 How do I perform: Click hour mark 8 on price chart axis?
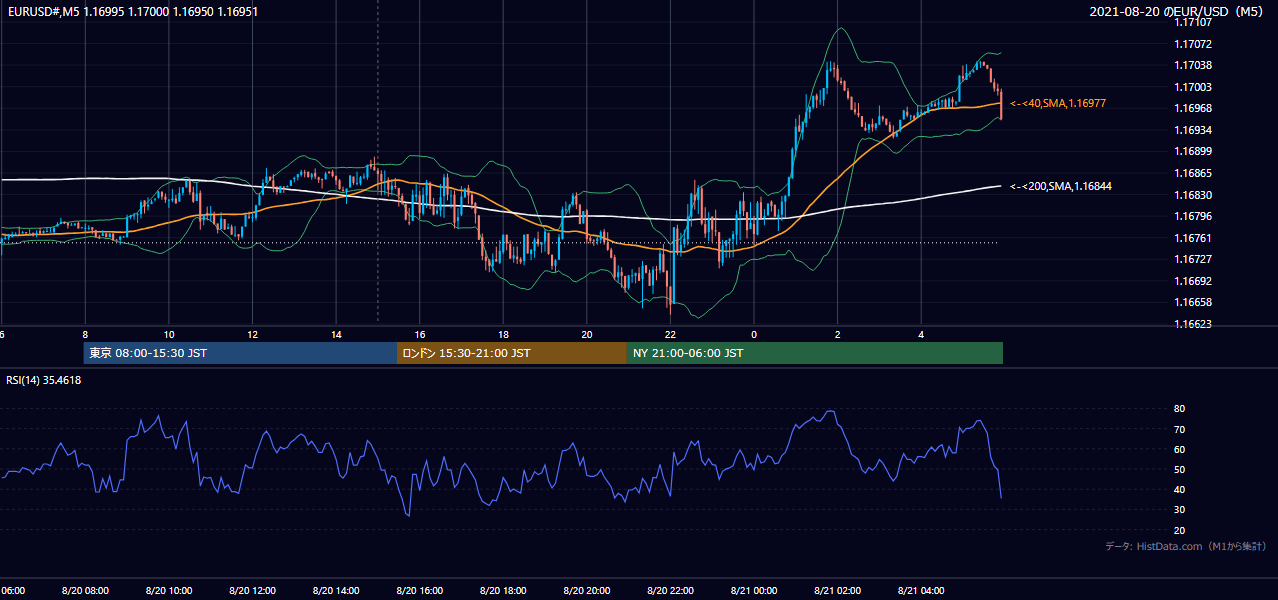85,335
